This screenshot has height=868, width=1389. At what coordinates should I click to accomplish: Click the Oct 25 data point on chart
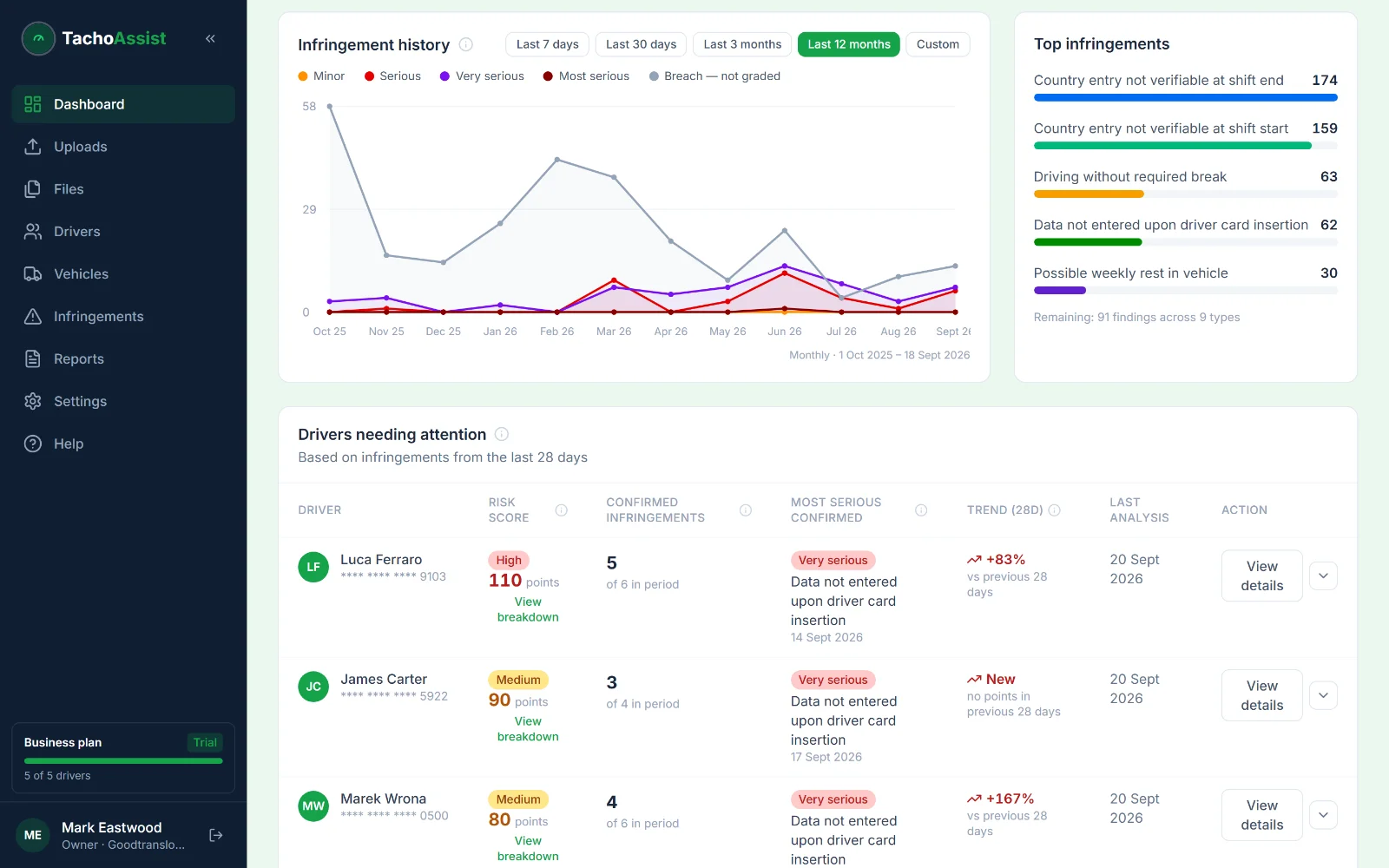tap(330, 107)
